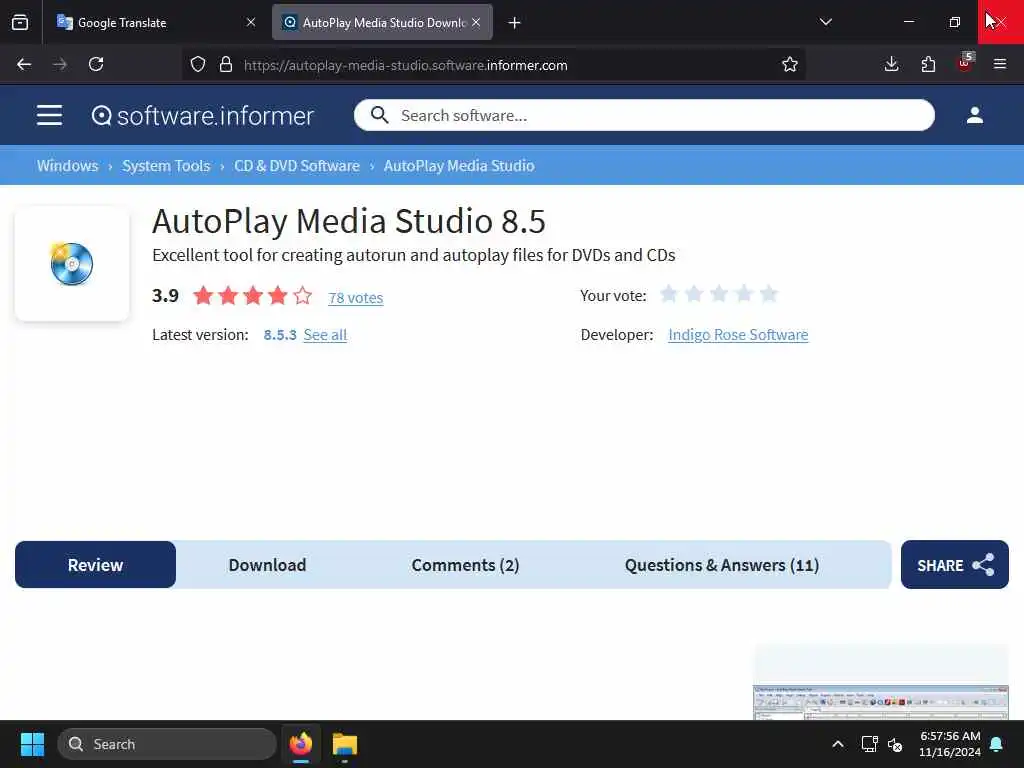
Task: Rate four stars under Your vote
Action: (744, 294)
